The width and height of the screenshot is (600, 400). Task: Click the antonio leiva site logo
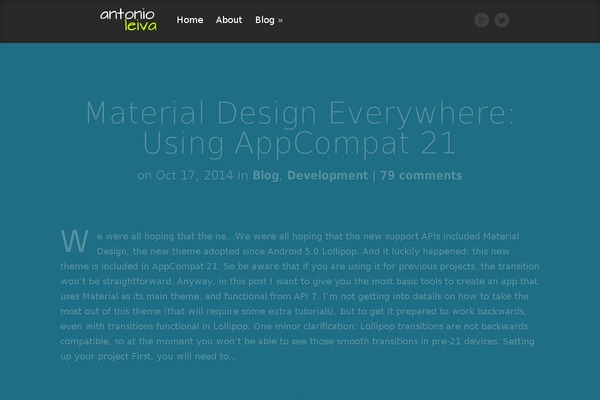click(x=128, y=20)
